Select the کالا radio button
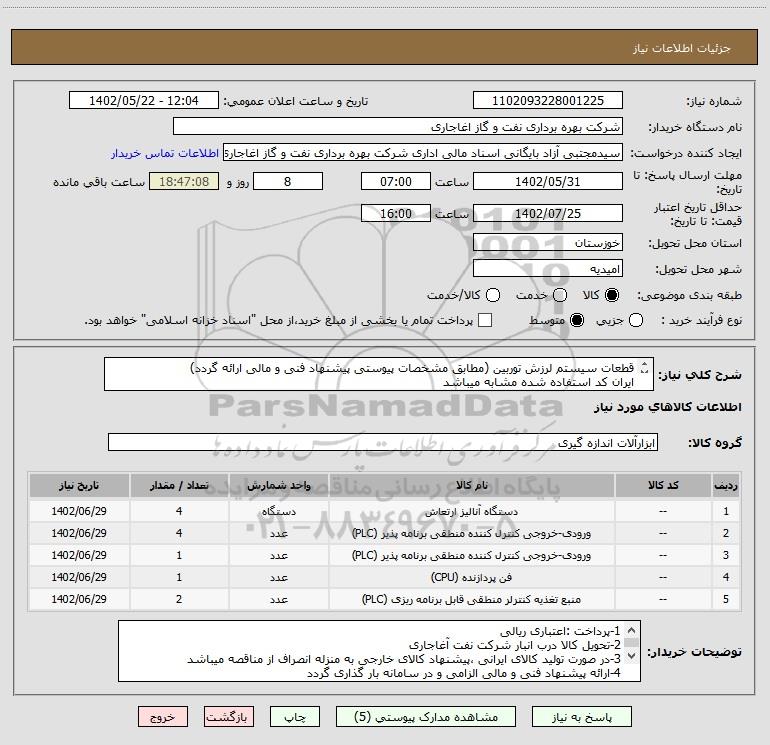 tap(612, 295)
